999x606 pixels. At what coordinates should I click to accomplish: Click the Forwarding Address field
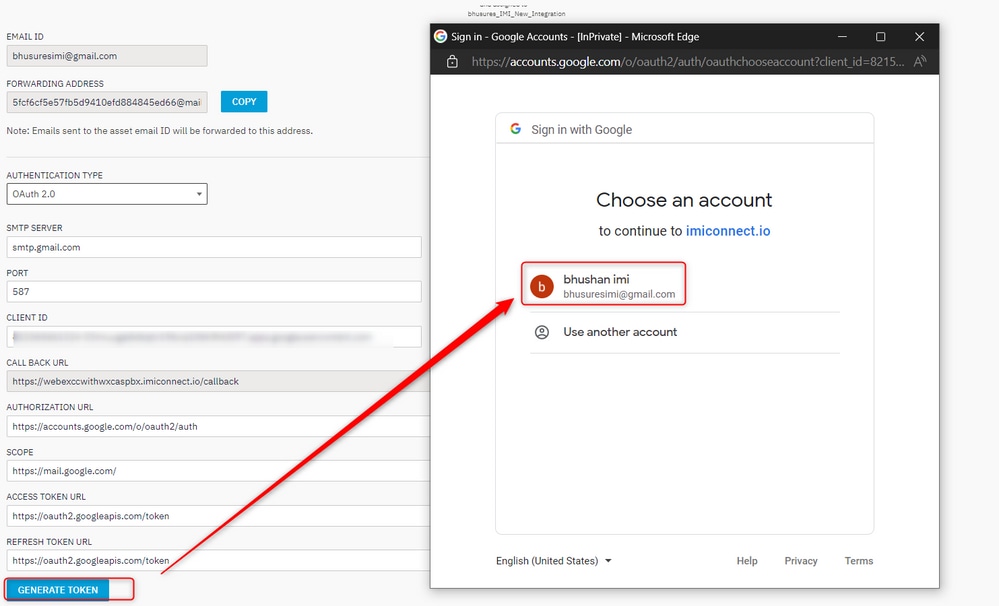[x=107, y=102]
